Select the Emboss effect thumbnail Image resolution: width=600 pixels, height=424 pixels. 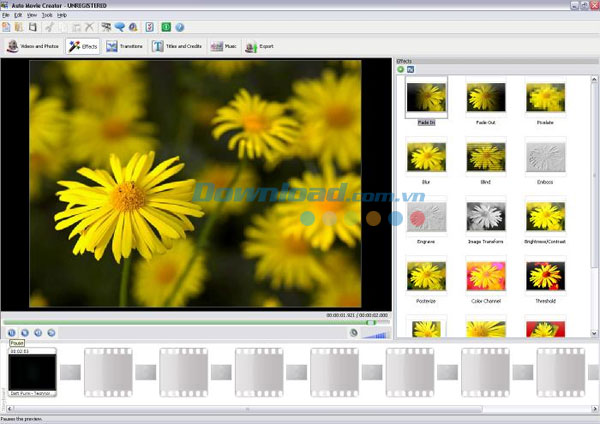(x=545, y=155)
